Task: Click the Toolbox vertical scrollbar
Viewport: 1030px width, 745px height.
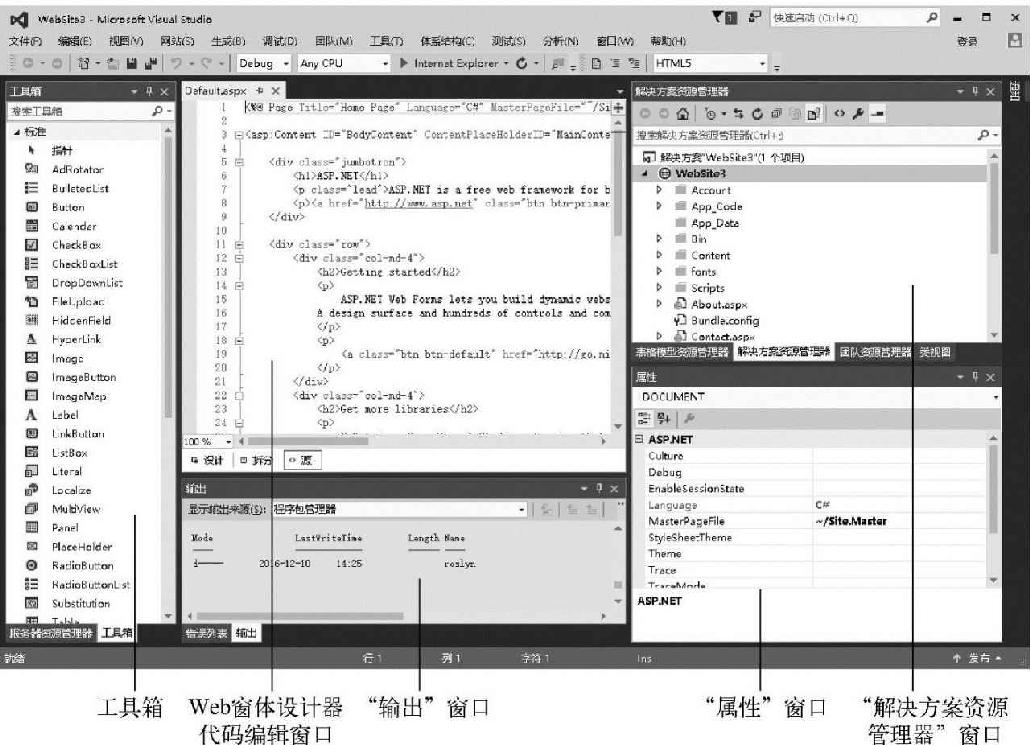Action: [x=168, y=371]
